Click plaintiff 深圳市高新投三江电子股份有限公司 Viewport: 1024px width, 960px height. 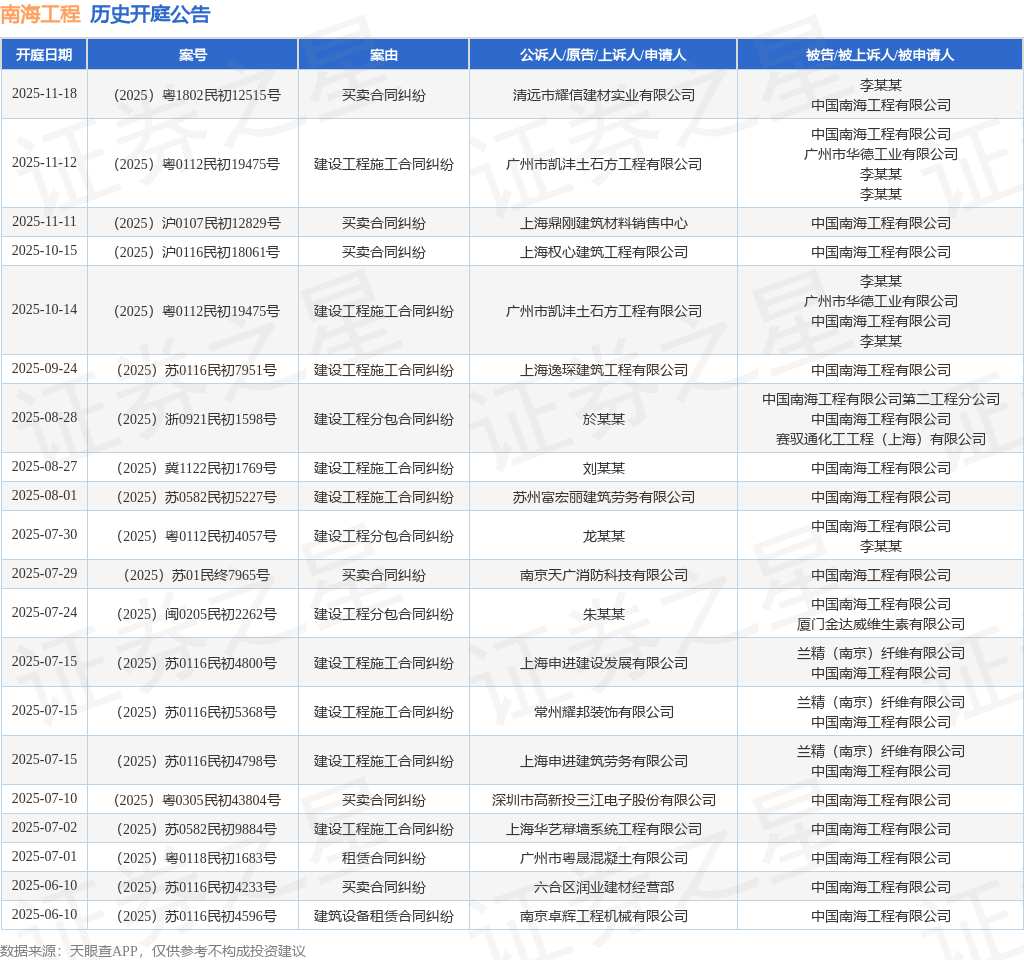[603, 800]
